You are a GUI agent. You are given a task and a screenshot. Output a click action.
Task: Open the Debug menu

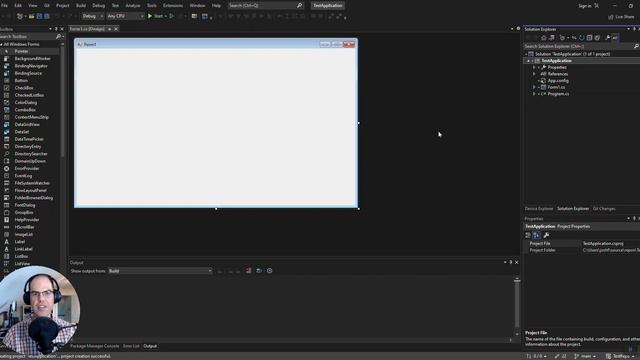(98, 6)
